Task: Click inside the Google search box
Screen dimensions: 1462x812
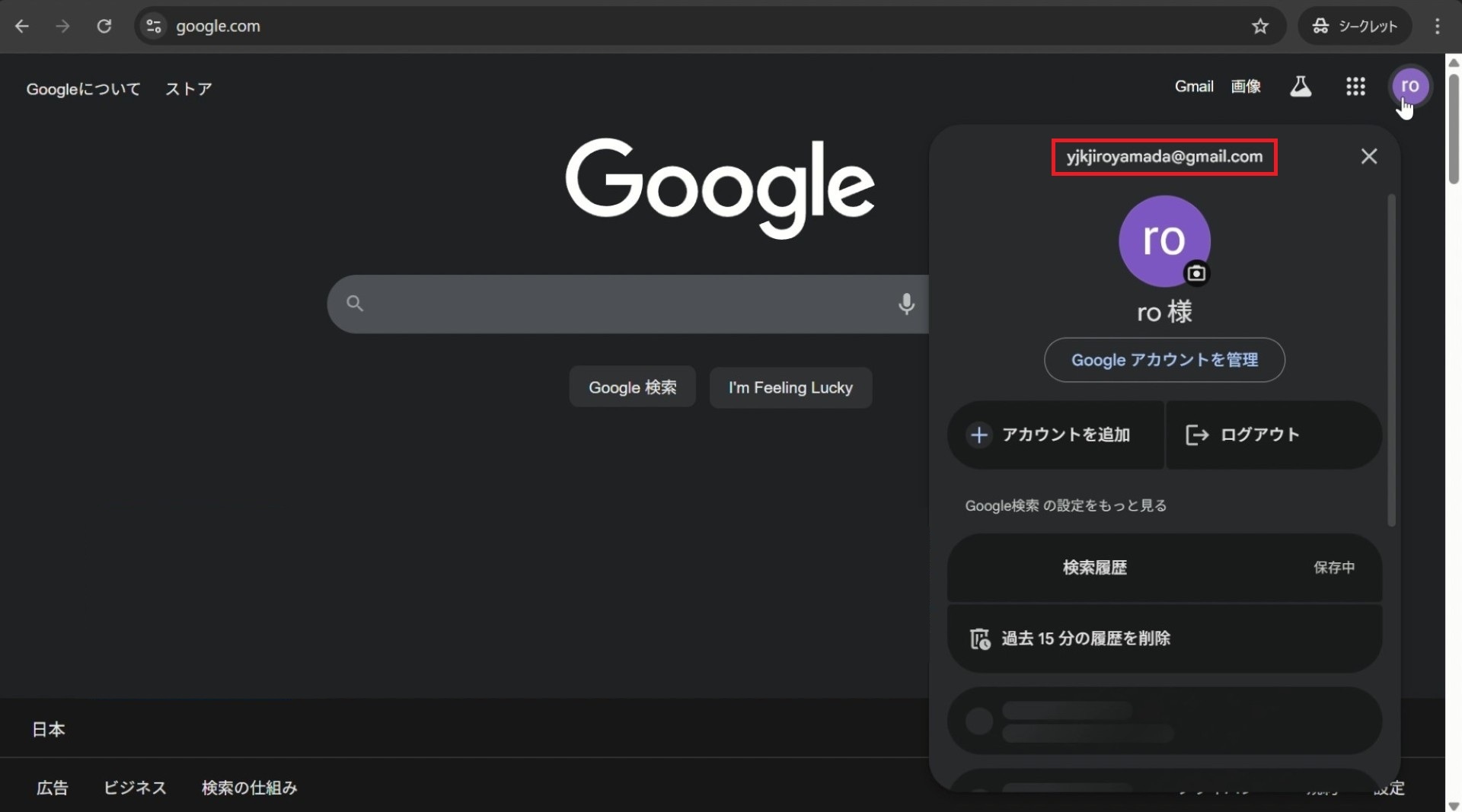Action: [624, 304]
